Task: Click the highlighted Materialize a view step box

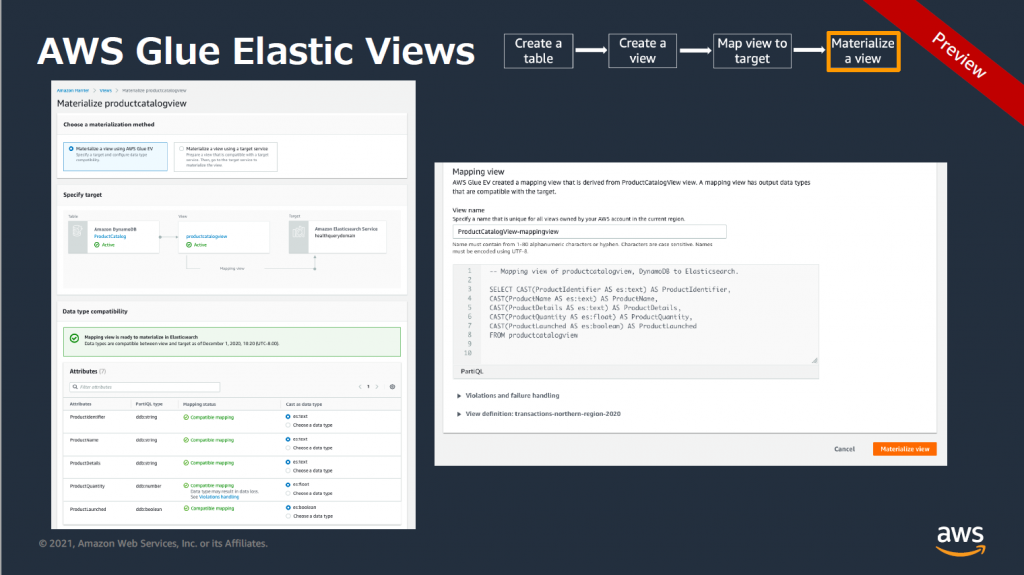Action: point(863,51)
